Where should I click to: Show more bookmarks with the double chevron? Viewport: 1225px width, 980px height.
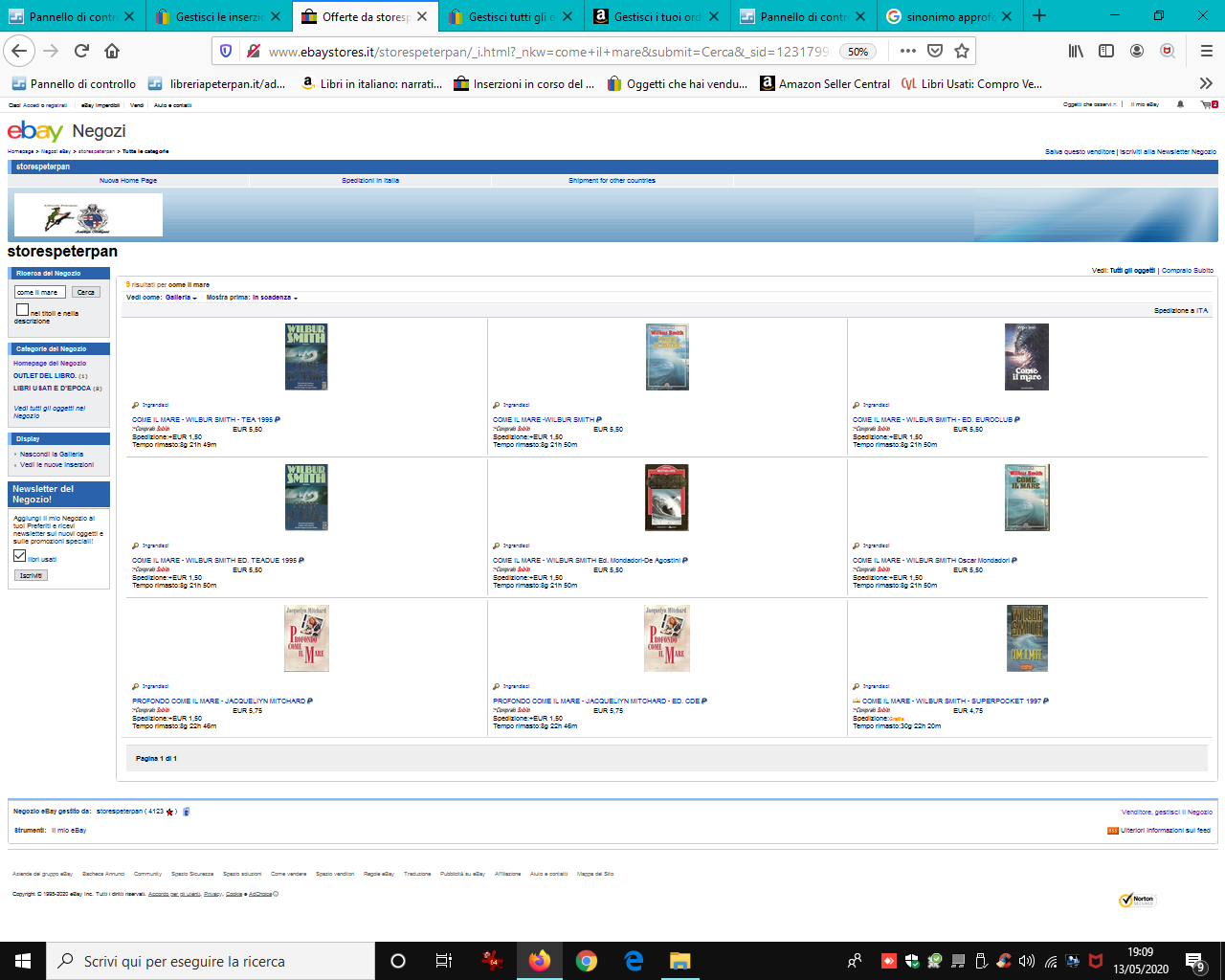pos(1206,84)
